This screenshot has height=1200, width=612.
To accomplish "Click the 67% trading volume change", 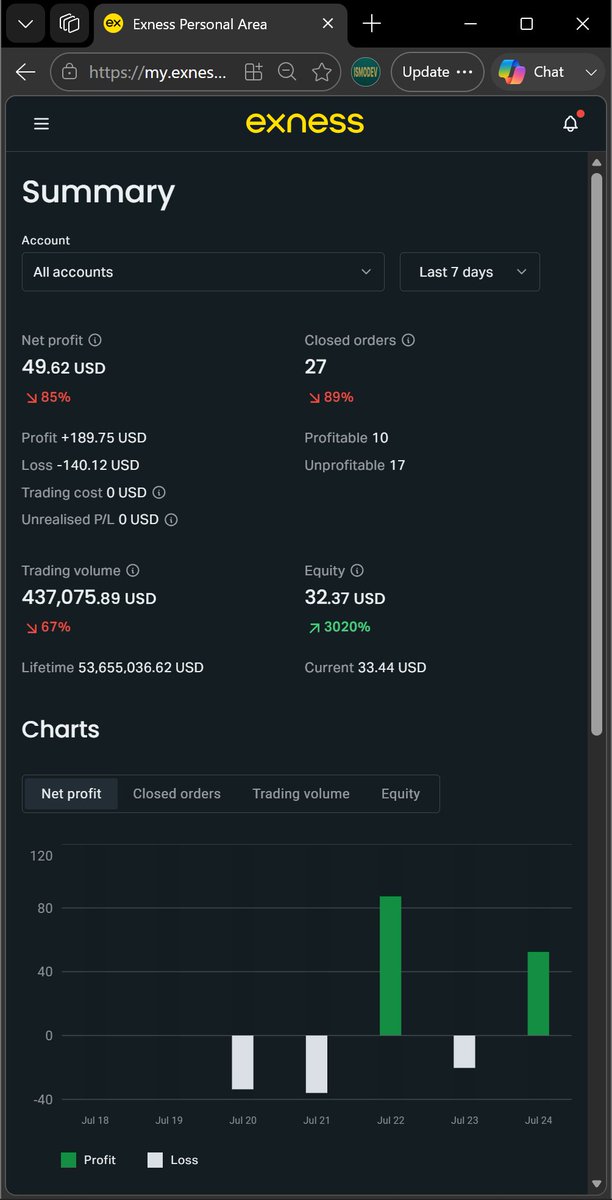I will (47, 627).
